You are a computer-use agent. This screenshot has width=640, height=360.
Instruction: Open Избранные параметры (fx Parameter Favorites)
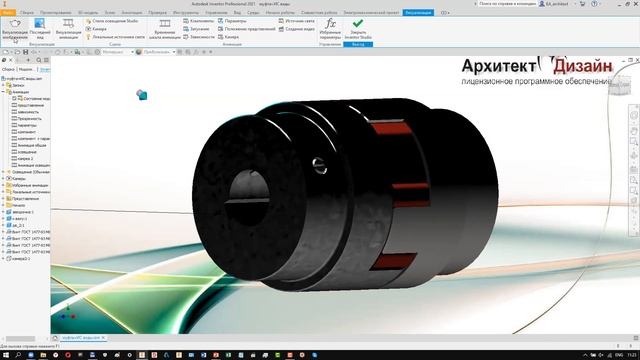330,29
